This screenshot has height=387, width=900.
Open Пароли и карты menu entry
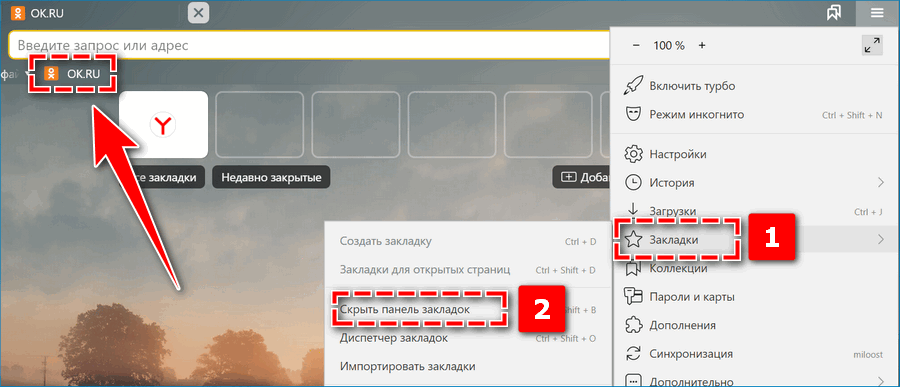pyautogui.click(x=755, y=297)
